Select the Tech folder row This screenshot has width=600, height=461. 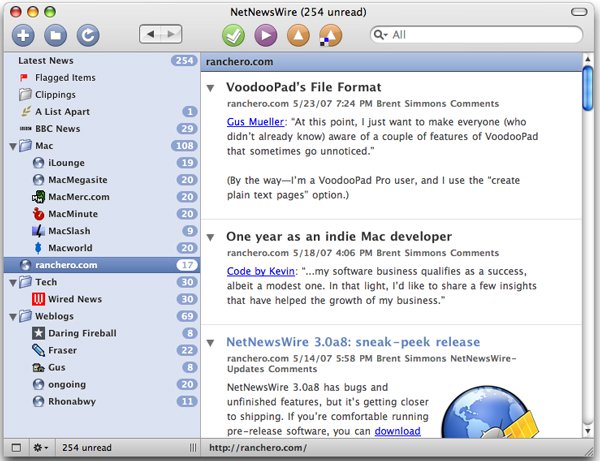click(x=102, y=282)
